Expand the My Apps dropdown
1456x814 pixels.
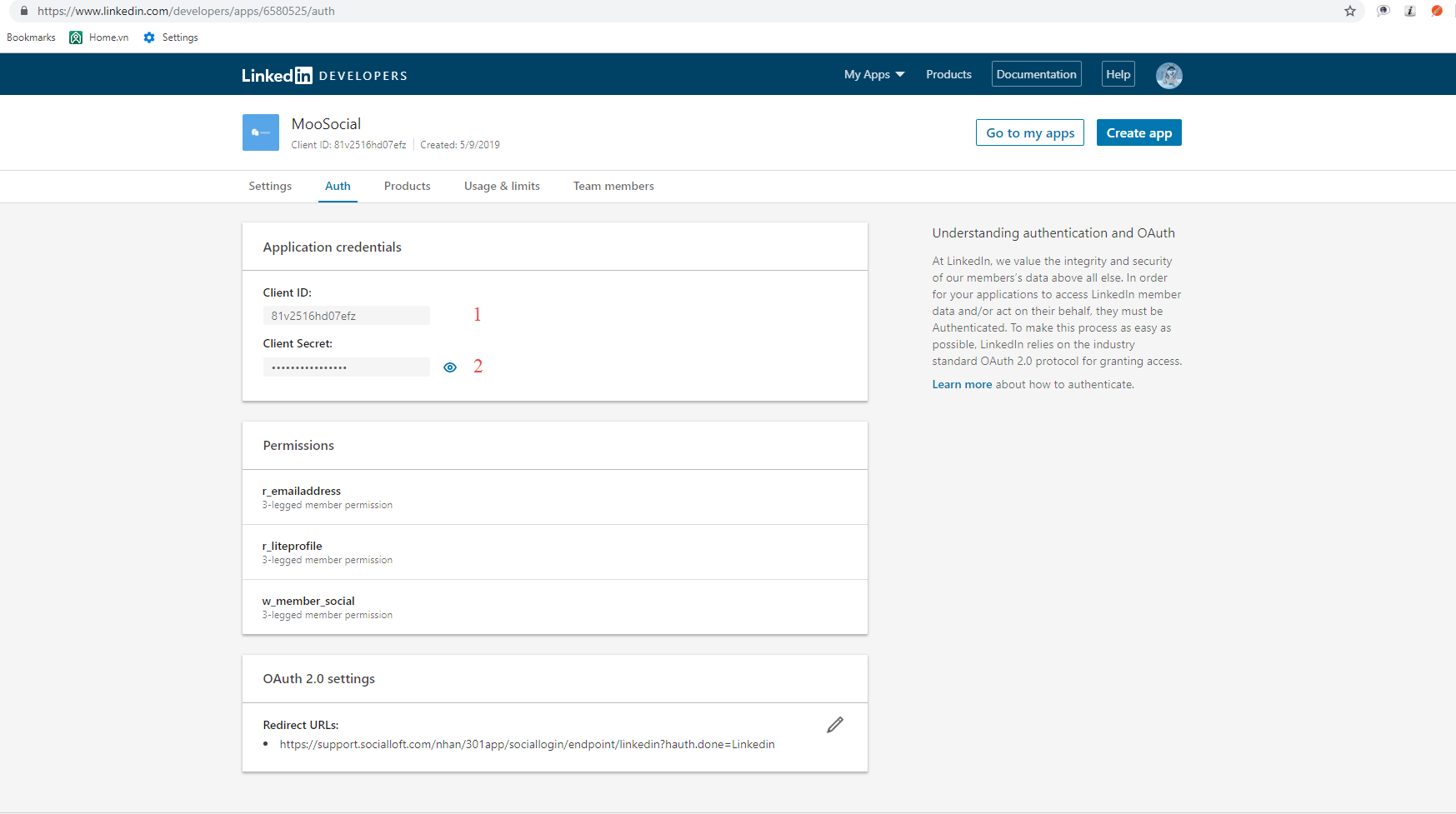[874, 74]
